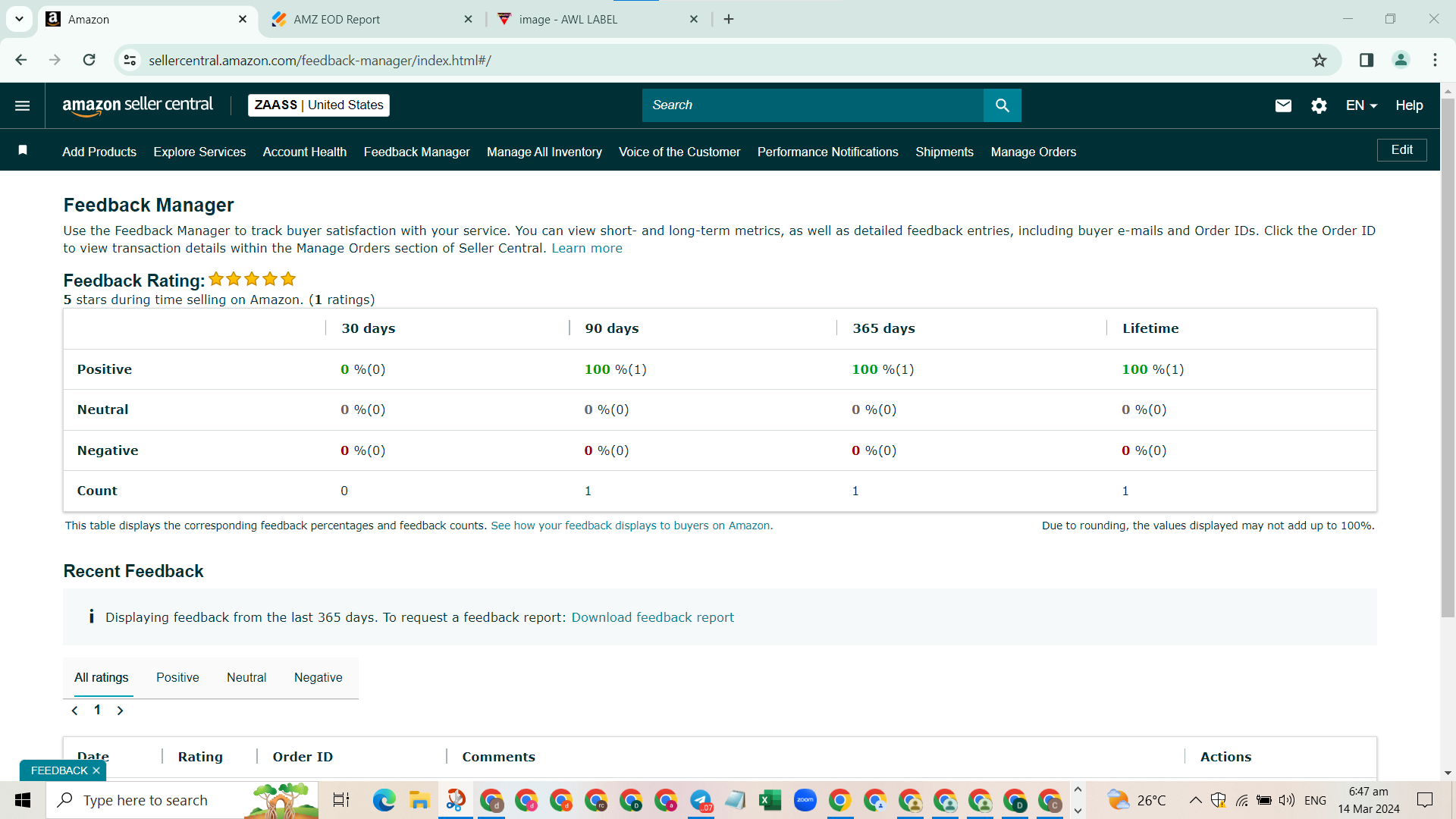Open Voice of the Customer menu item

[679, 152]
